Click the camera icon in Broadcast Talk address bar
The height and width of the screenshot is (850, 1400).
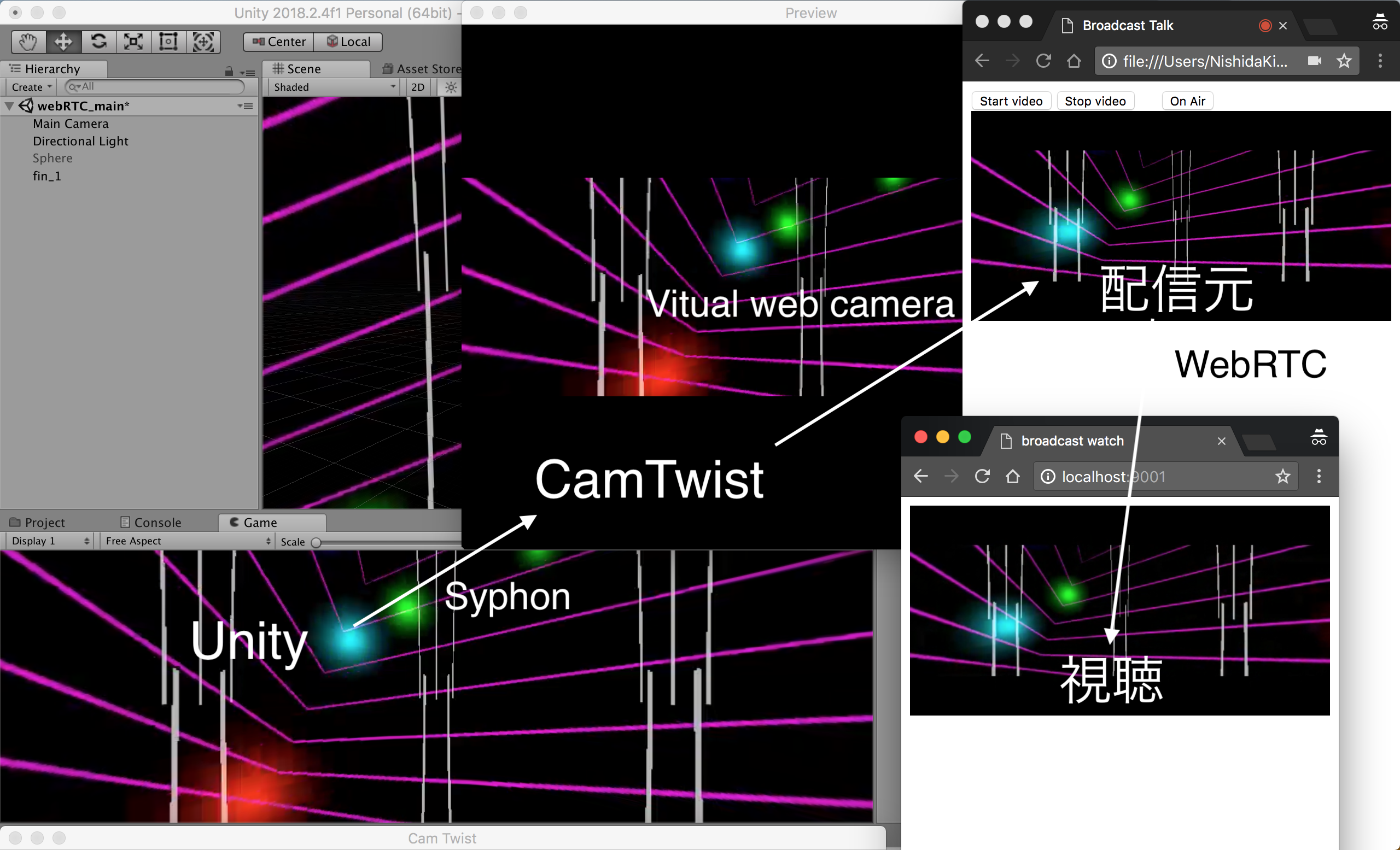tap(1314, 61)
